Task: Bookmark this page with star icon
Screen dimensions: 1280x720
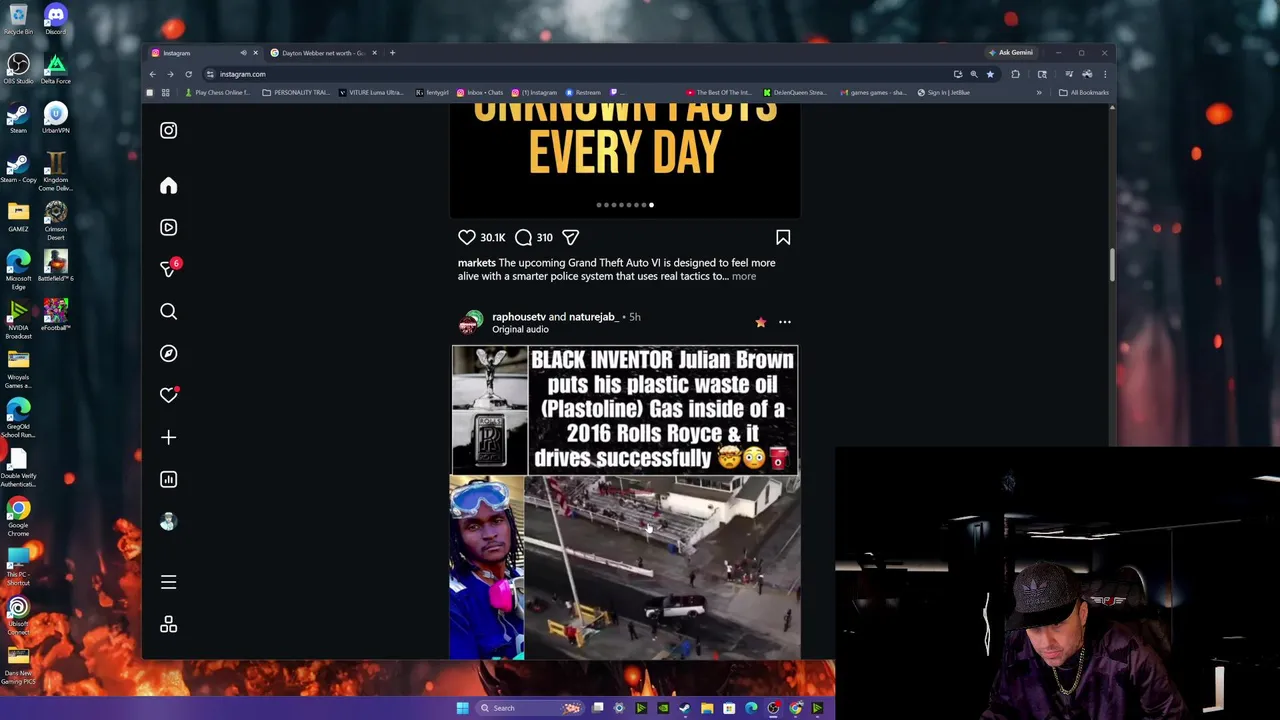Action: pos(990,74)
